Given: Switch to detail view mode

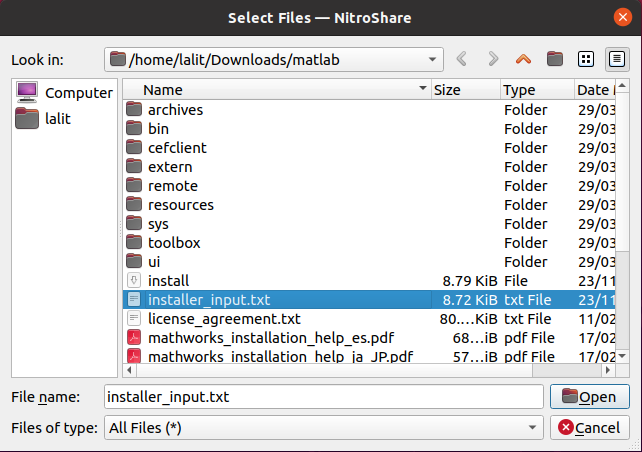Looking at the screenshot, I should [617, 59].
